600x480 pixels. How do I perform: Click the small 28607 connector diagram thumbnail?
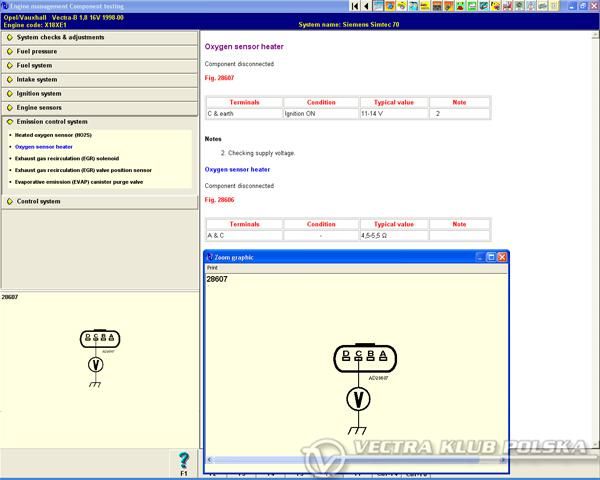pos(99,358)
